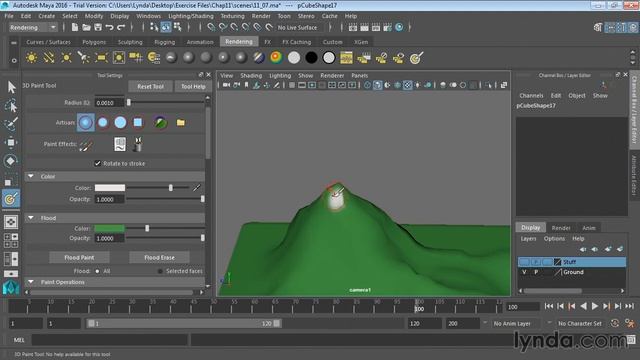
Task: Create a point light from shelf
Action: coord(66,58)
